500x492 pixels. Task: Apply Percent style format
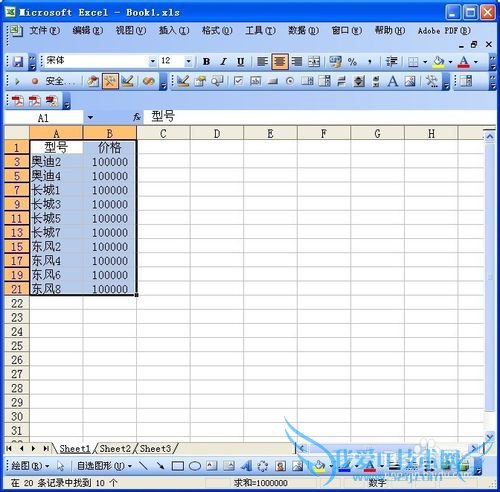352,62
